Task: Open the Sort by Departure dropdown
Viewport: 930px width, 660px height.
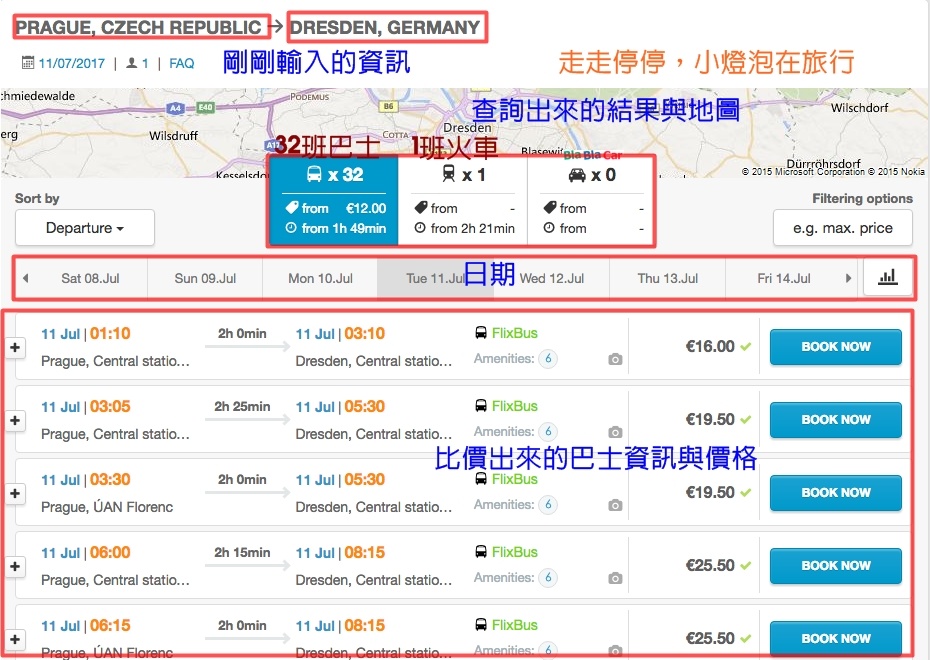Action: coord(85,228)
